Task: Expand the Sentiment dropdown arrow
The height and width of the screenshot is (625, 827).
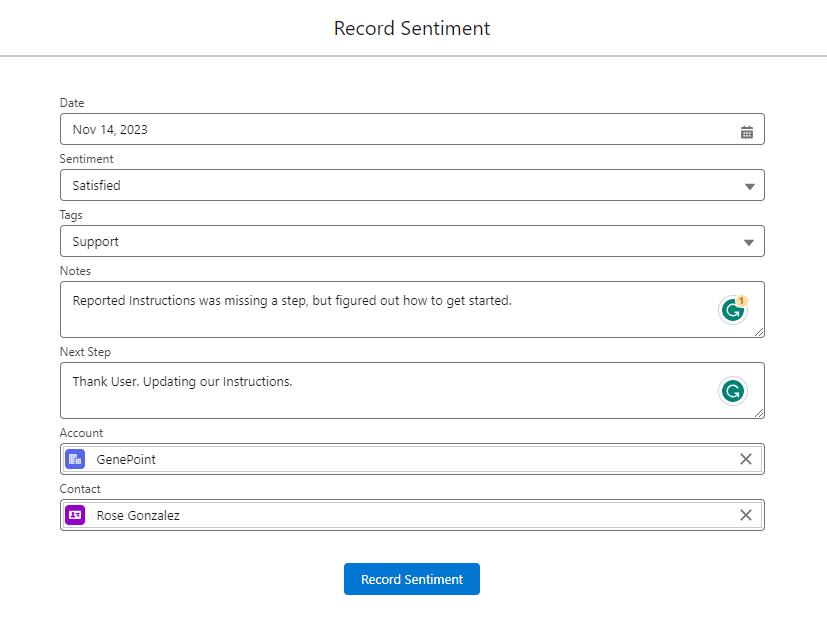Action: tap(749, 187)
